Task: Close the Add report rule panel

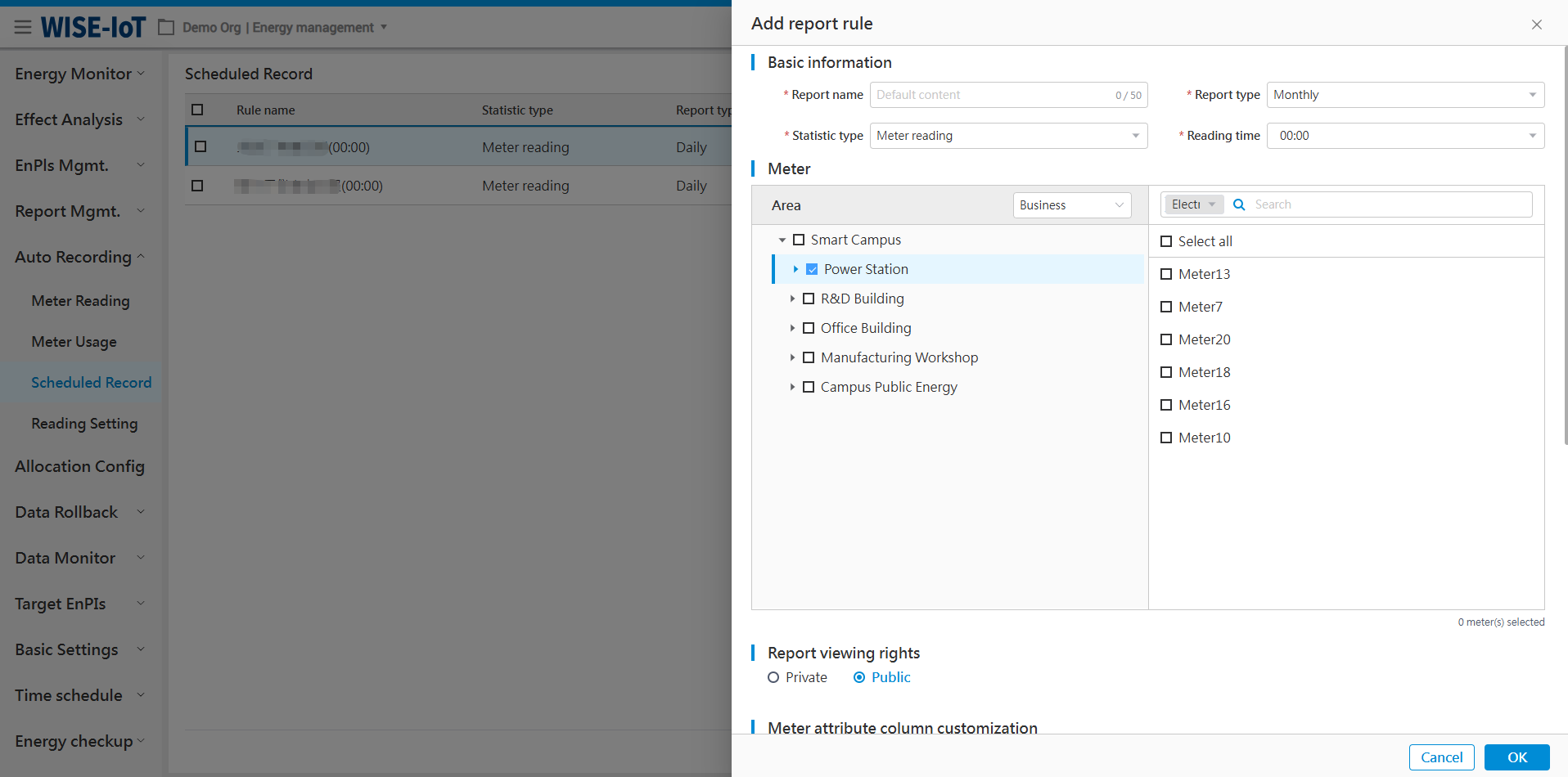Action: [1536, 25]
